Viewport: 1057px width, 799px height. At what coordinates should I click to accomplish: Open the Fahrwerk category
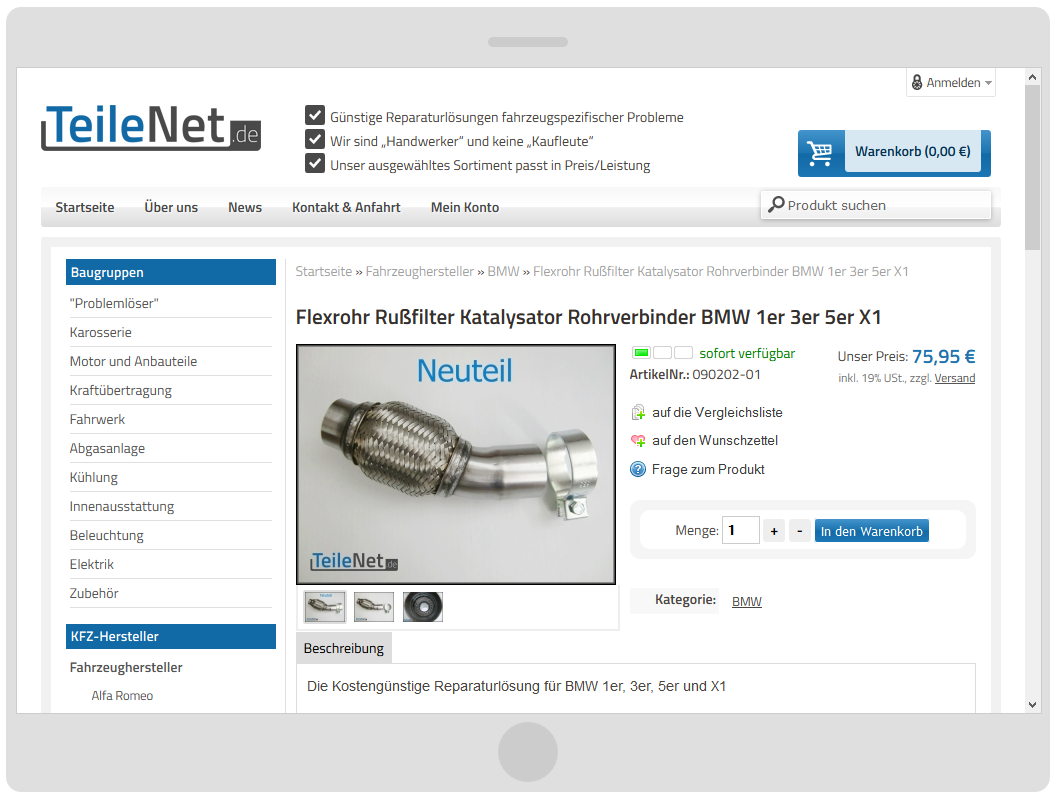pos(97,419)
